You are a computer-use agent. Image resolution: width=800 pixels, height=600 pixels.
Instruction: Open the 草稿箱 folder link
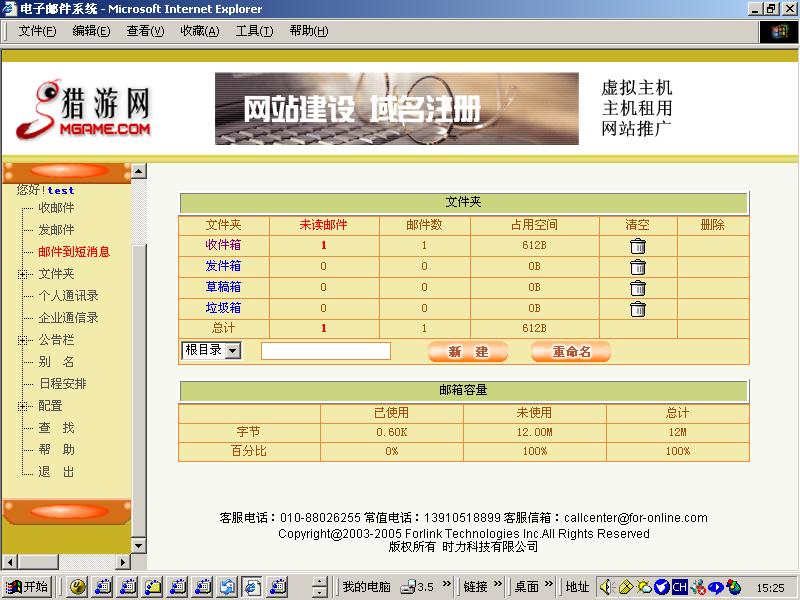point(223,287)
